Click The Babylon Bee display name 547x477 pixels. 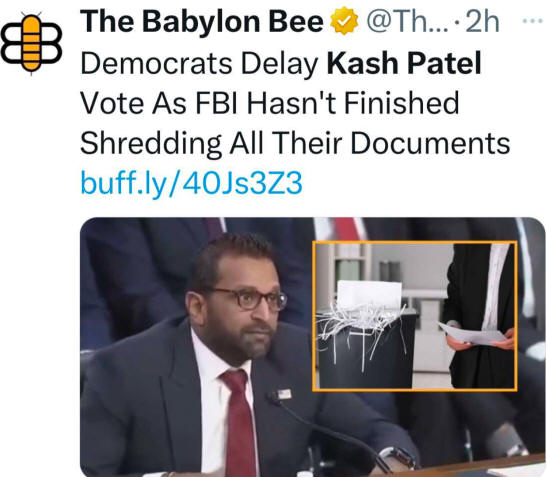[202, 21]
